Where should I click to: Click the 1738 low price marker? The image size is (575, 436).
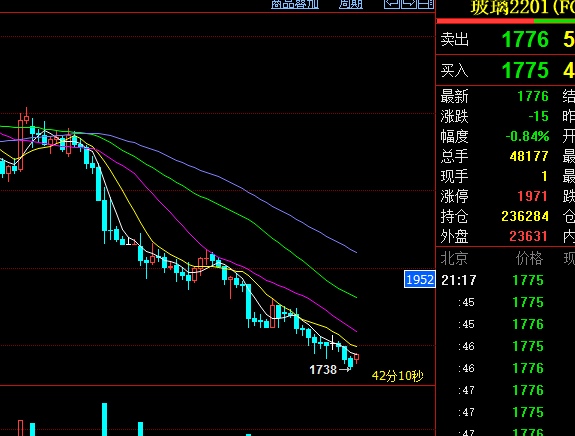tap(323, 370)
